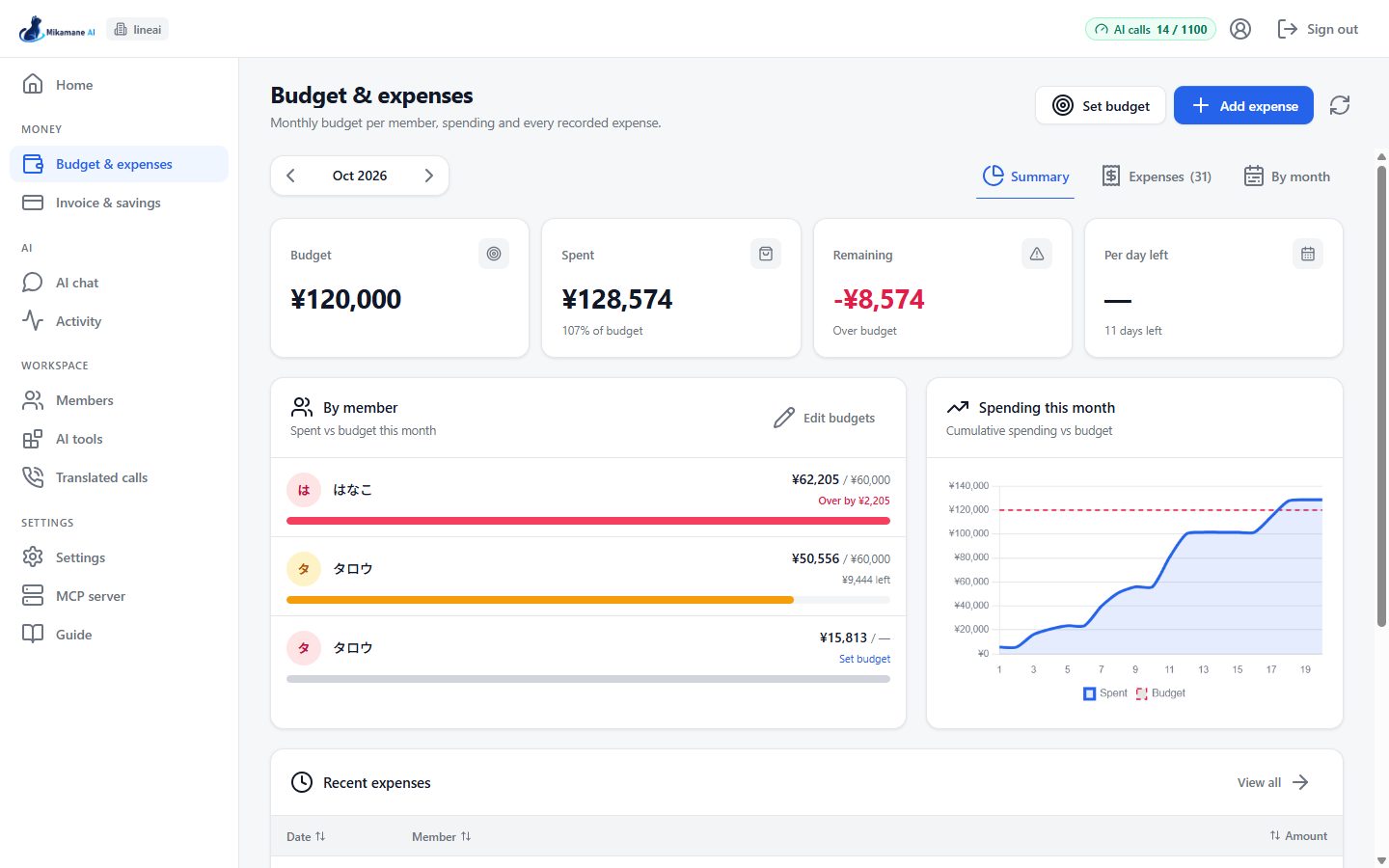Image resolution: width=1389 pixels, height=868 pixels.
Task: Open Invoice & savings page
Action: point(119,203)
